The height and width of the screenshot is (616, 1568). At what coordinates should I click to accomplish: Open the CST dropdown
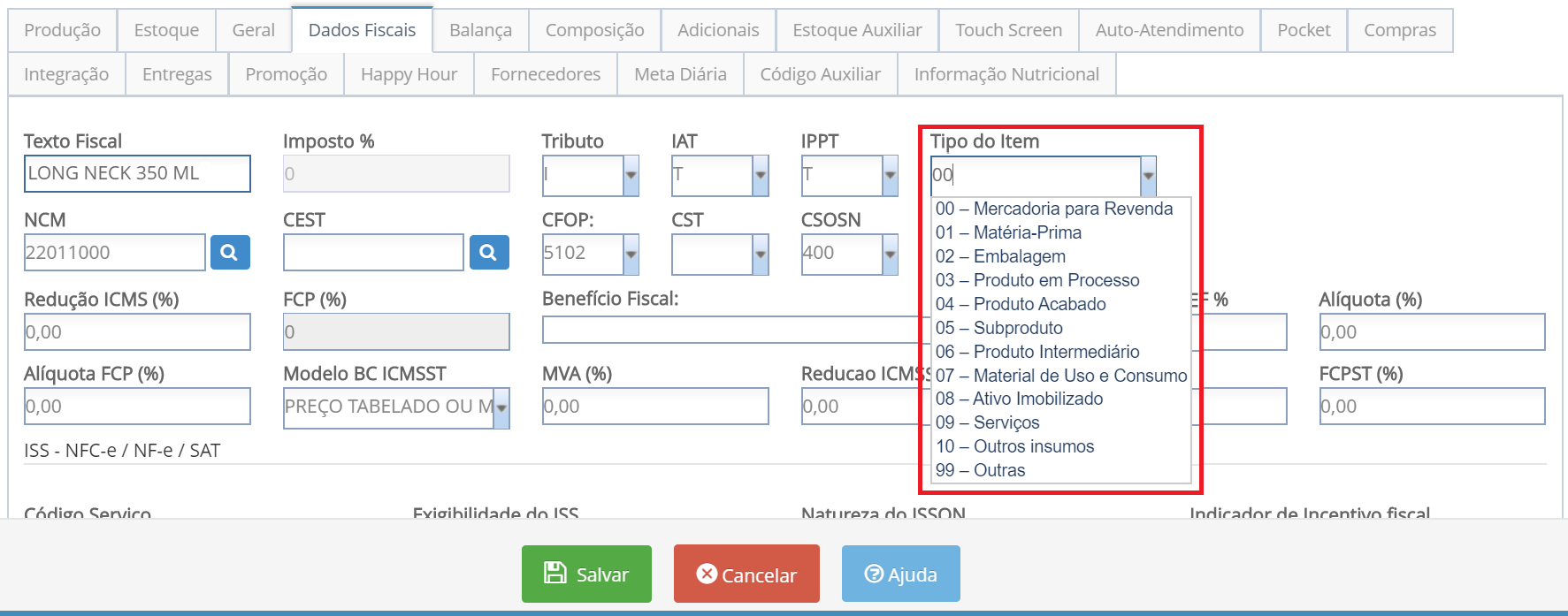(x=761, y=255)
